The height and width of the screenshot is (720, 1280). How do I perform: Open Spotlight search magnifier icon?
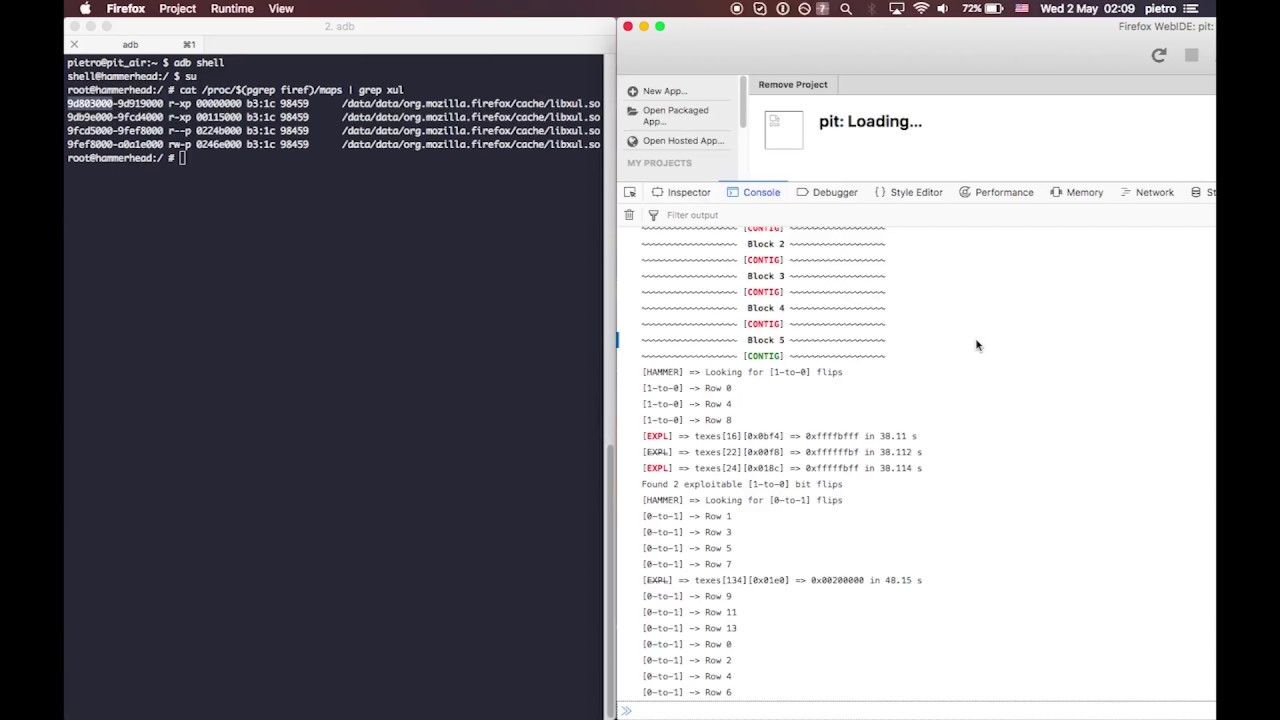pyautogui.click(x=846, y=8)
